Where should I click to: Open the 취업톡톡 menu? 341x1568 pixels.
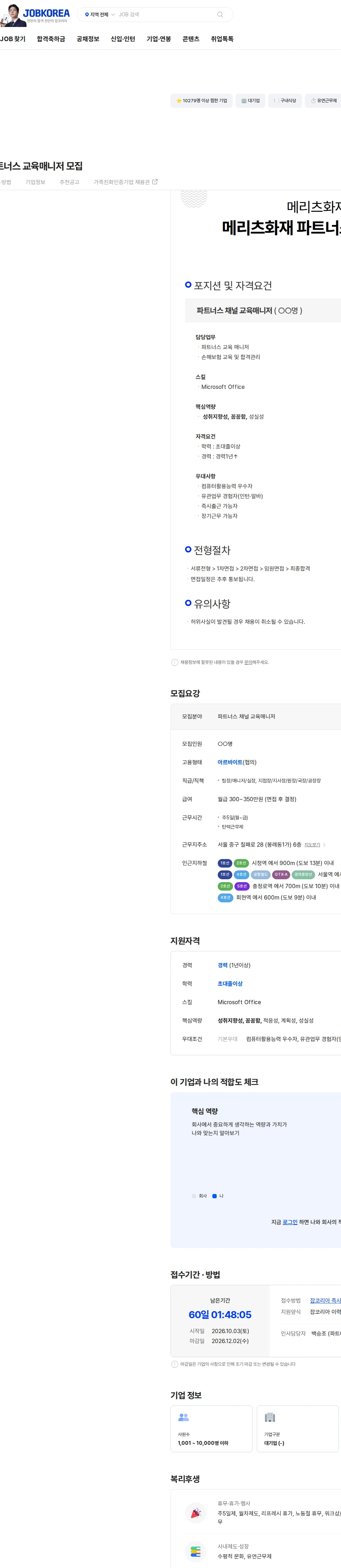pos(222,39)
